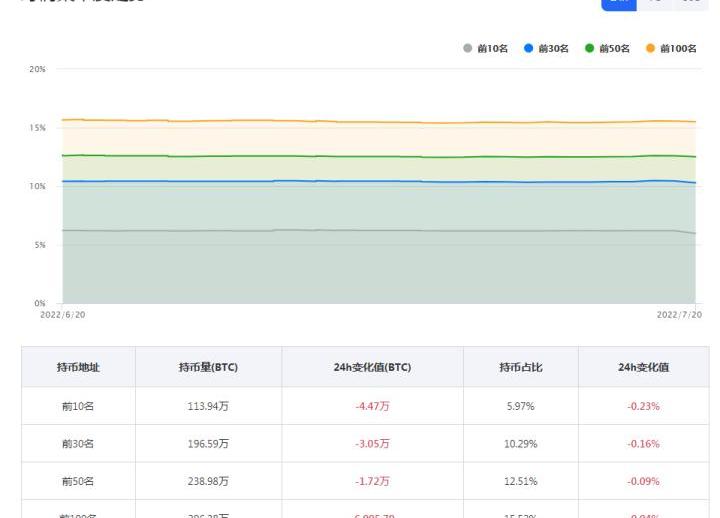Click the 10% y-axis label

pos(37,186)
